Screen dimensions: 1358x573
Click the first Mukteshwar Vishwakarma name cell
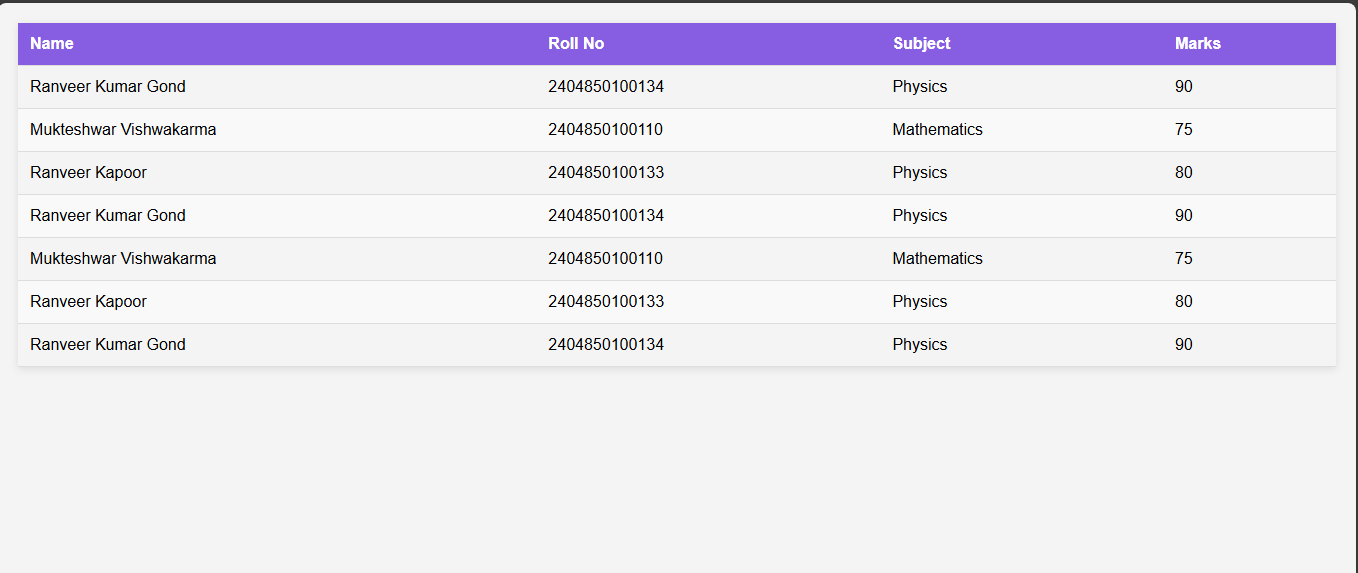coord(123,130)
